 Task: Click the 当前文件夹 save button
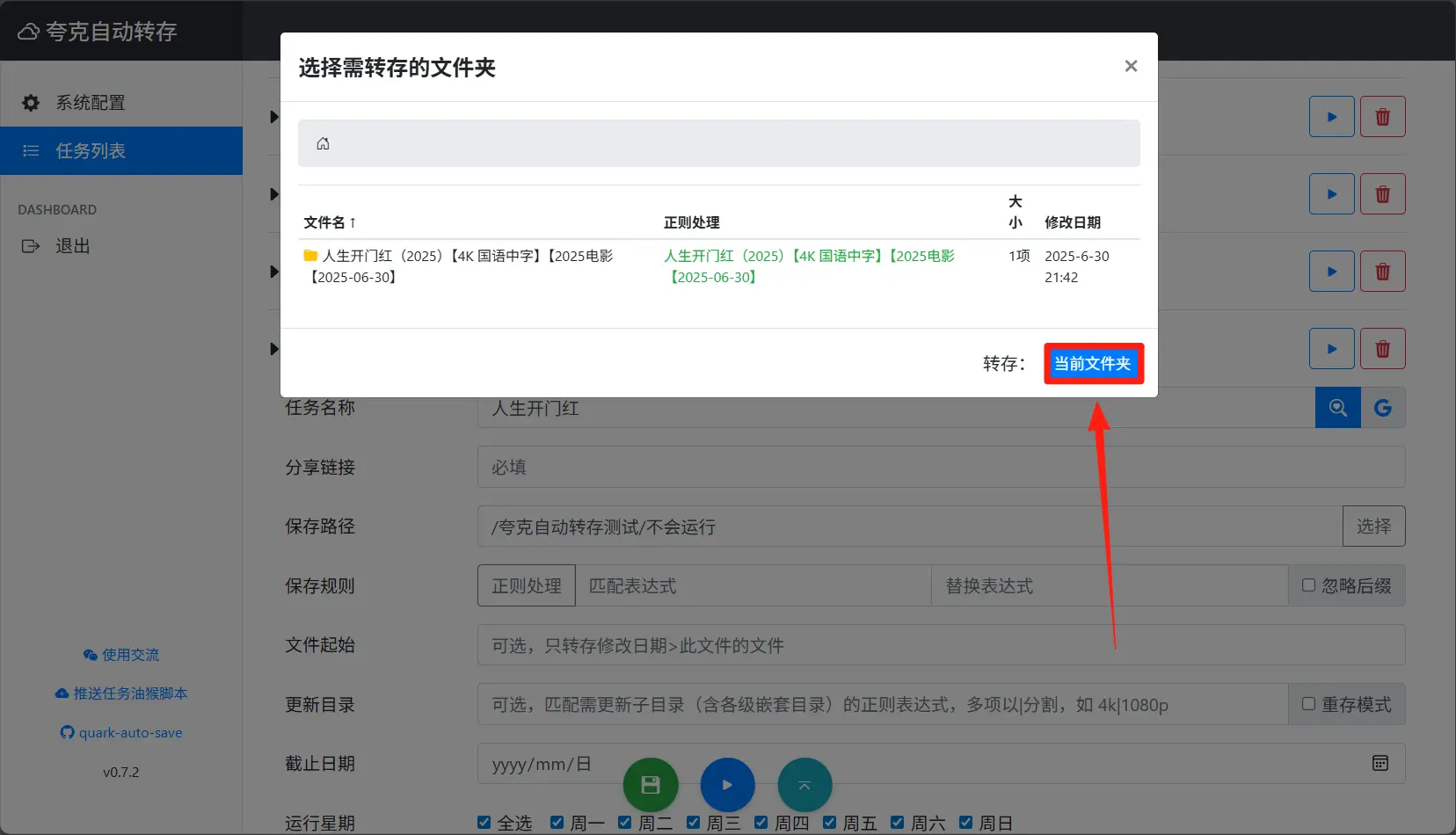coord(1093,364)
